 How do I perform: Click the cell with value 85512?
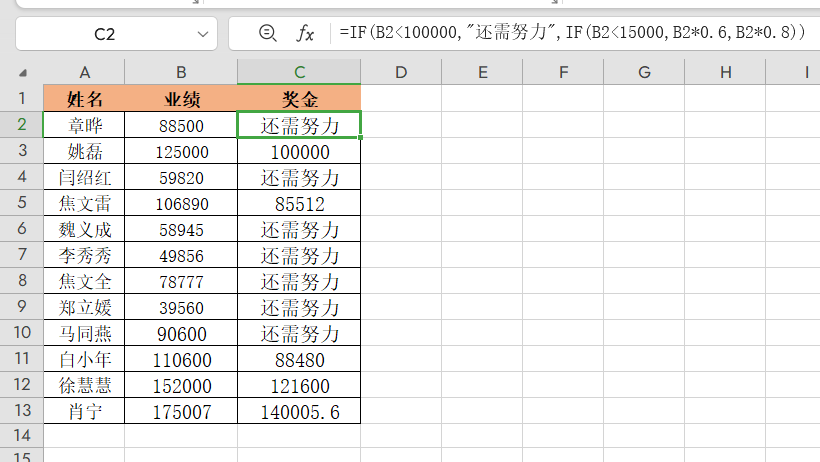click(x=299, y=202)
